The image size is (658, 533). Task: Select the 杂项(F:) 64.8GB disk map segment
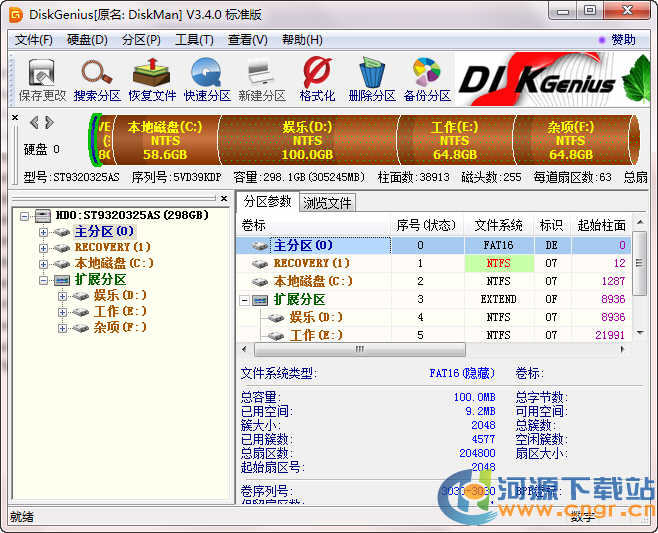tap(571, 140)
